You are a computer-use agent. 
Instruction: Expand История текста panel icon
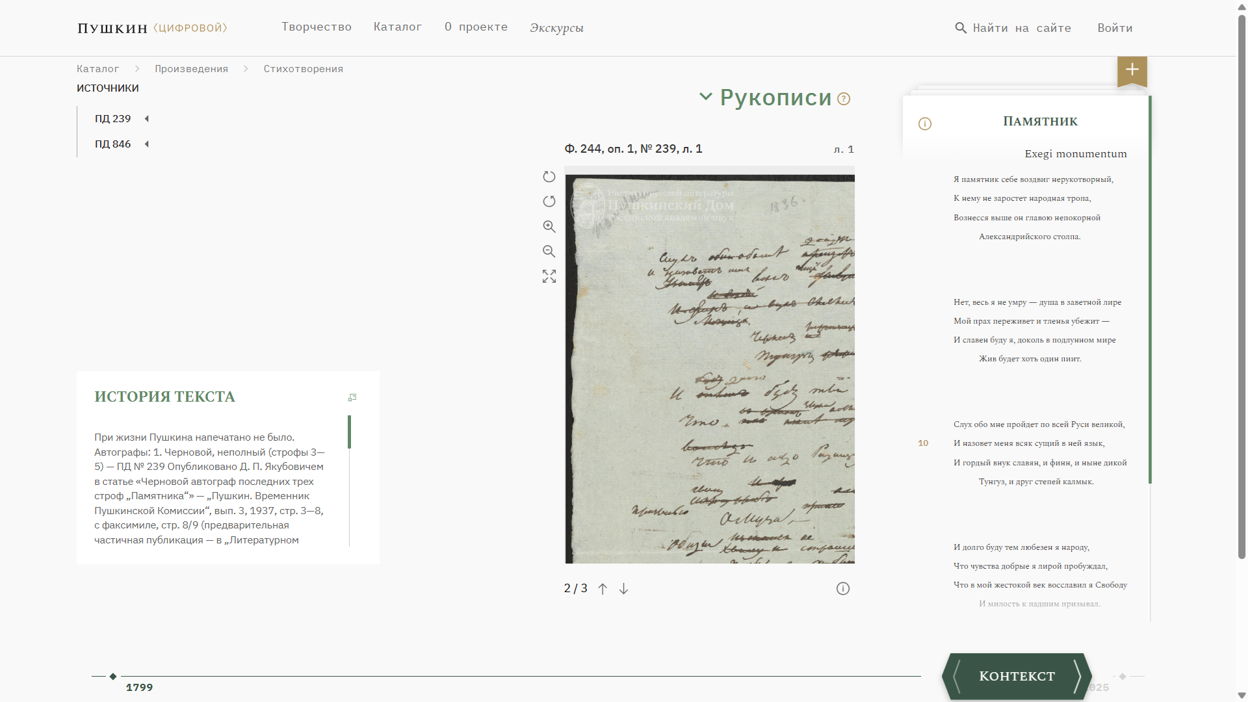[x=352, y=398]
